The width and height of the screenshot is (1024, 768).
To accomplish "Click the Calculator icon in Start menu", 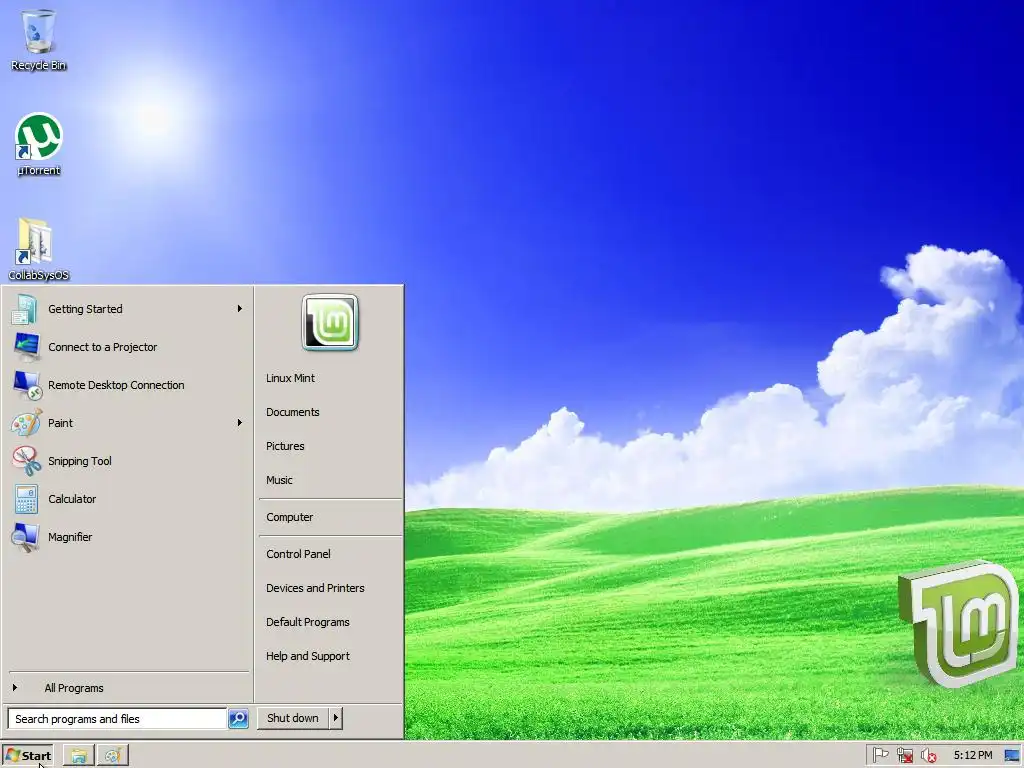I will point(26,499).
